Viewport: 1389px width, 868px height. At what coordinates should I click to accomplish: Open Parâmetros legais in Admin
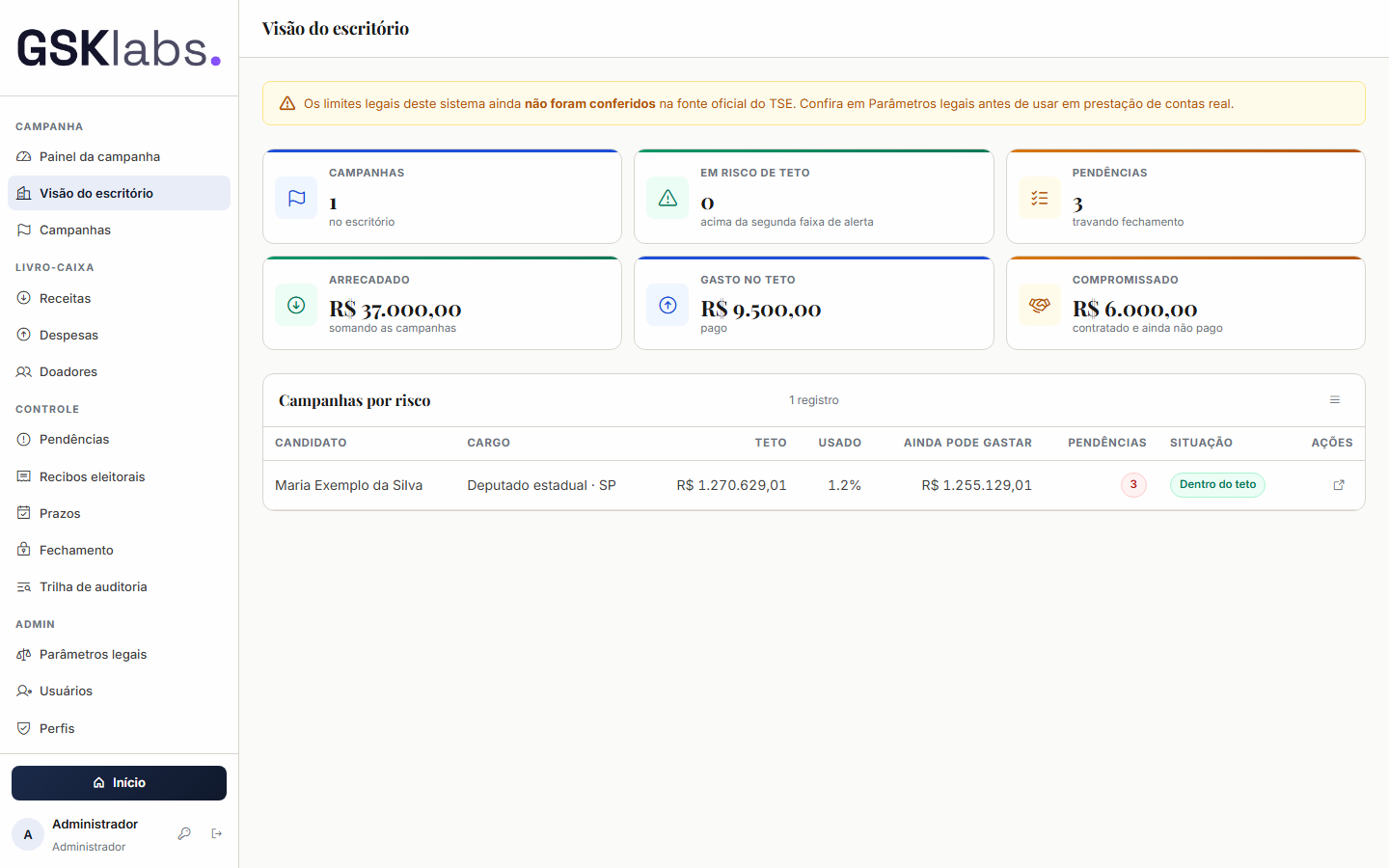click(x=119, y=654)
